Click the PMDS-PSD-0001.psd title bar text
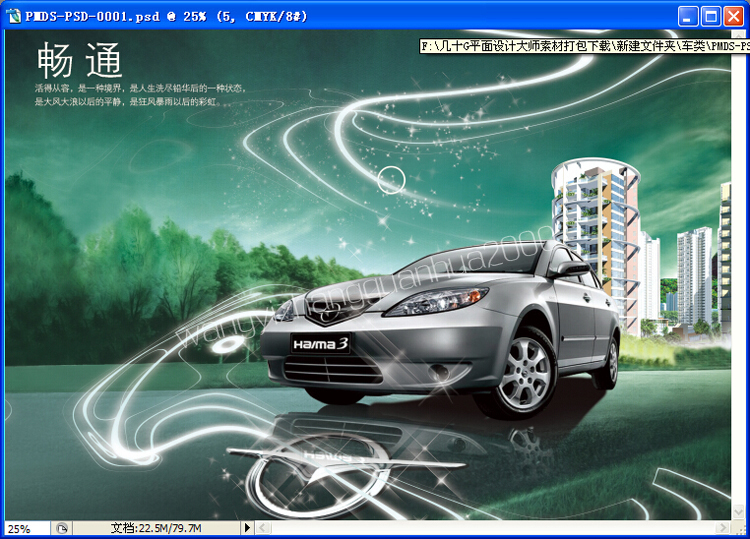750x539 pixels. point(166,16)
